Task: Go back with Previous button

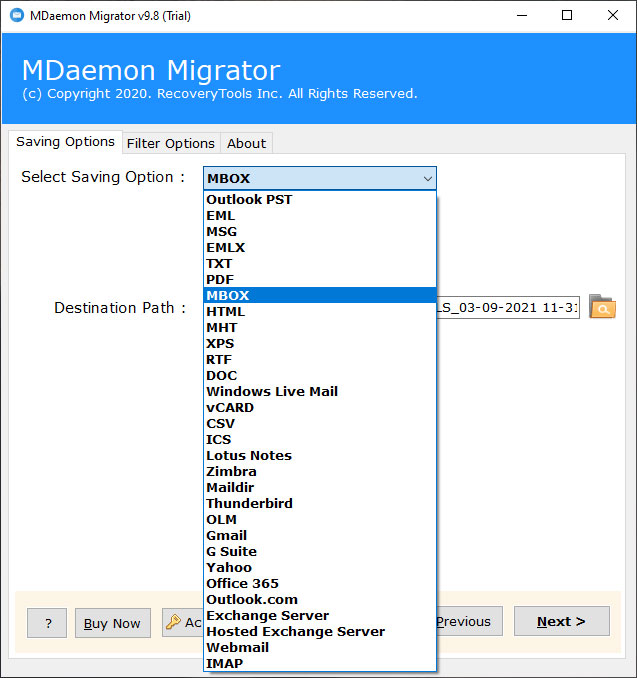Action: pos(469,621)
